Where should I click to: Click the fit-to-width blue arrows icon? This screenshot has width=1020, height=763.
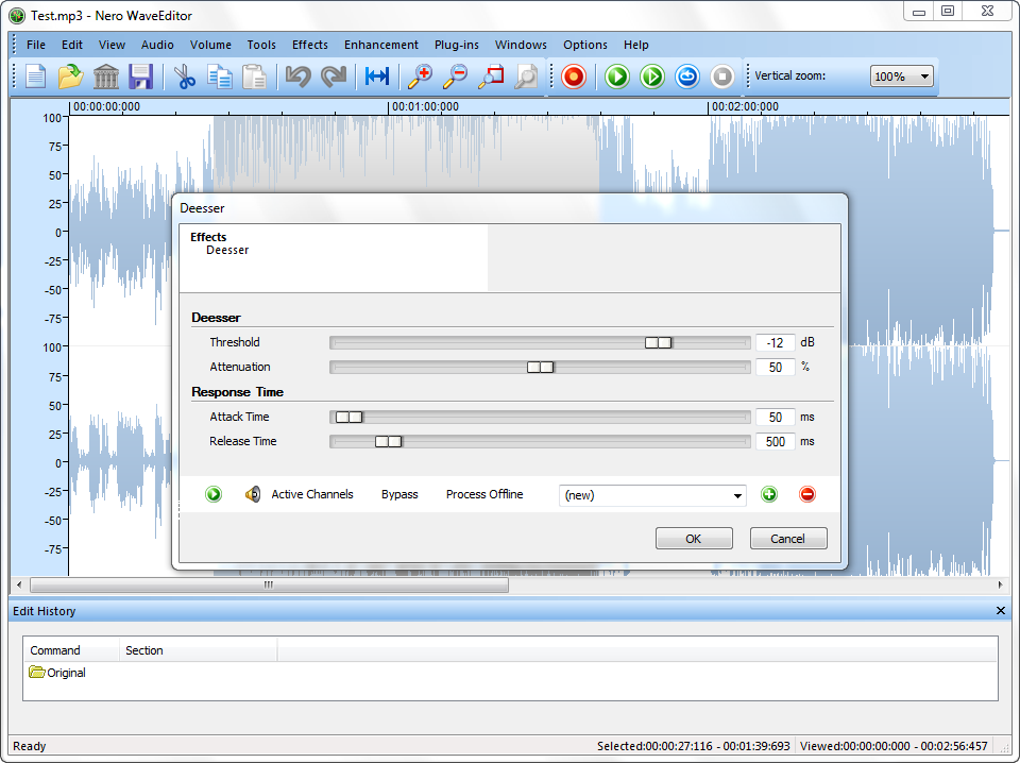[377, 77]
